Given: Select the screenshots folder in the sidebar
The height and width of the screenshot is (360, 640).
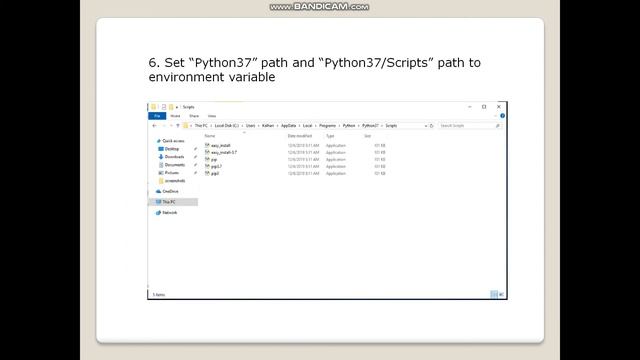Looking at the screenshot, I should pos(175,181).
